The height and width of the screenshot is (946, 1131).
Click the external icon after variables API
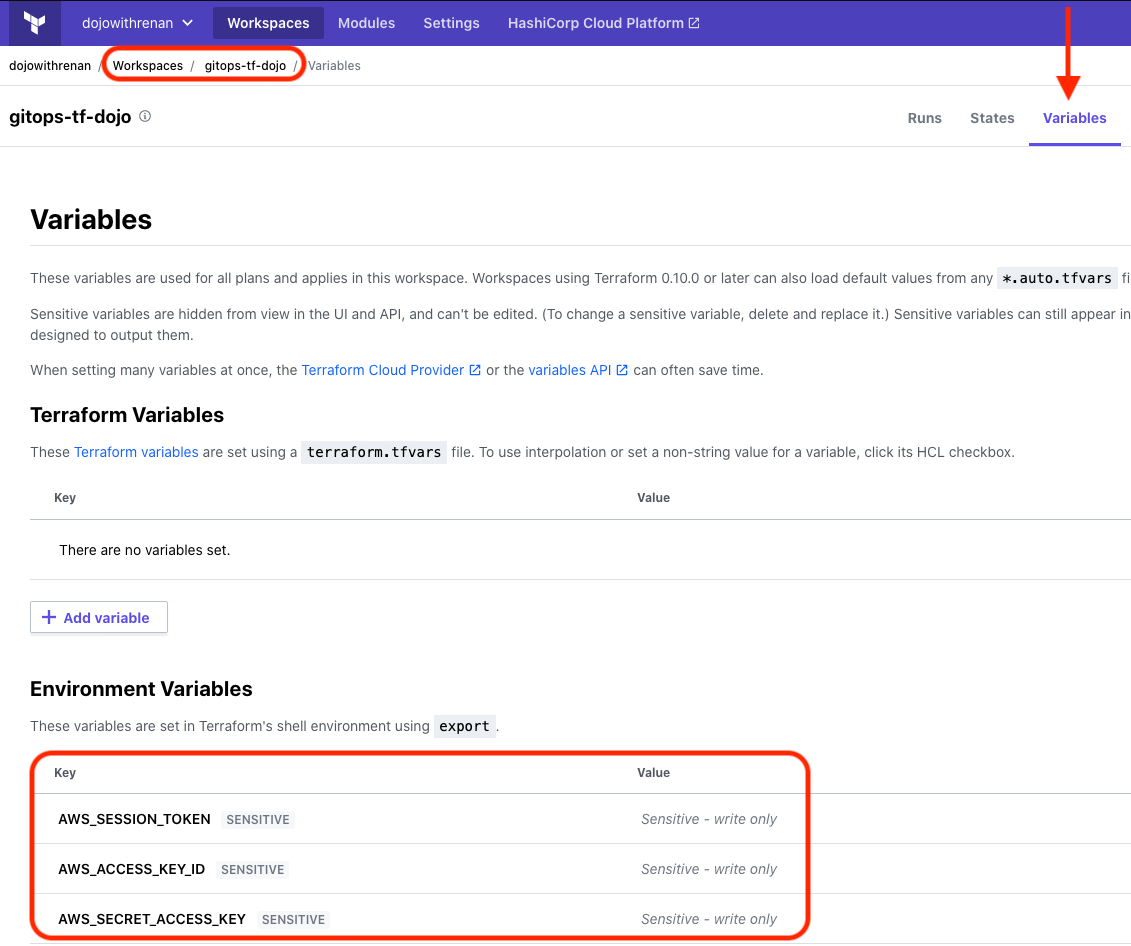click(x=622, y=370)
